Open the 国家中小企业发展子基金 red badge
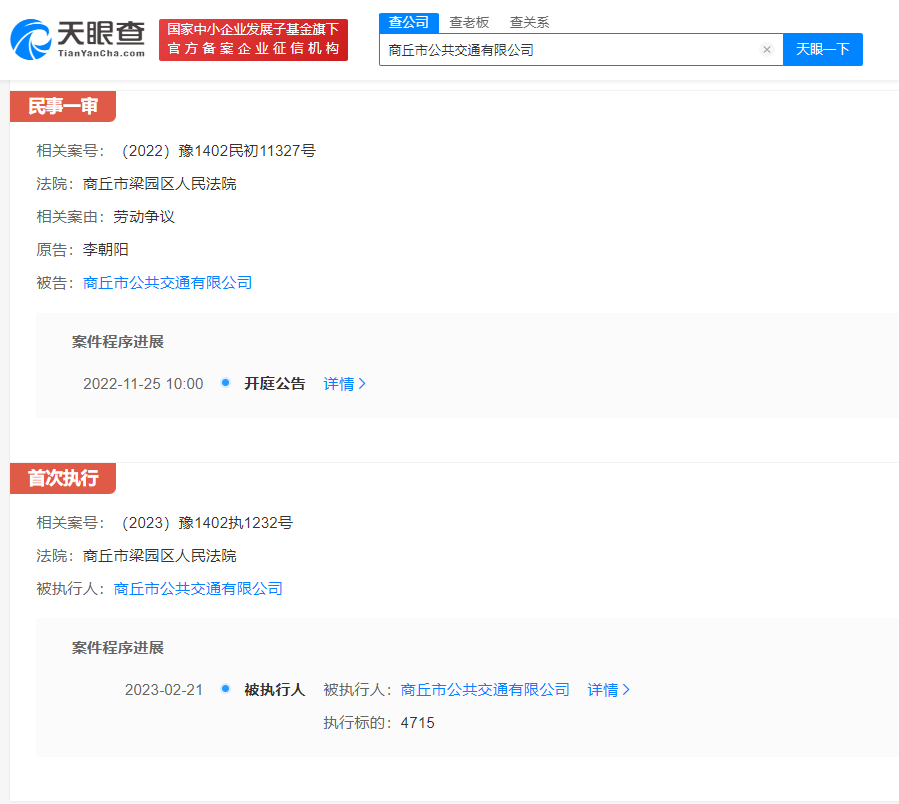Screen dimensions: 899x804 pos(252,40)
